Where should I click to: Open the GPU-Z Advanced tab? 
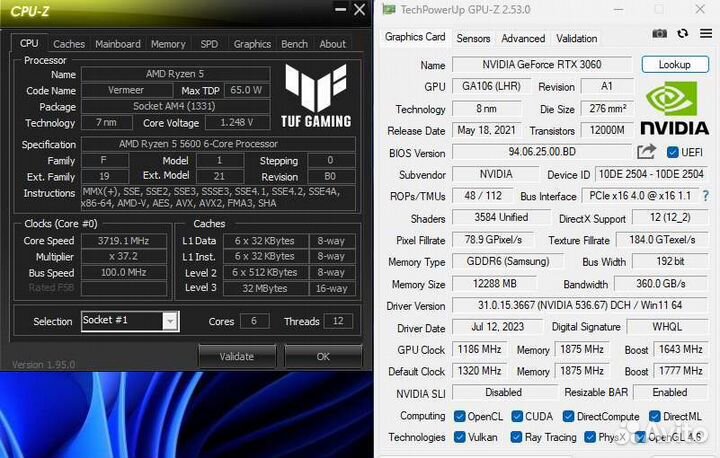click(523, 39)
